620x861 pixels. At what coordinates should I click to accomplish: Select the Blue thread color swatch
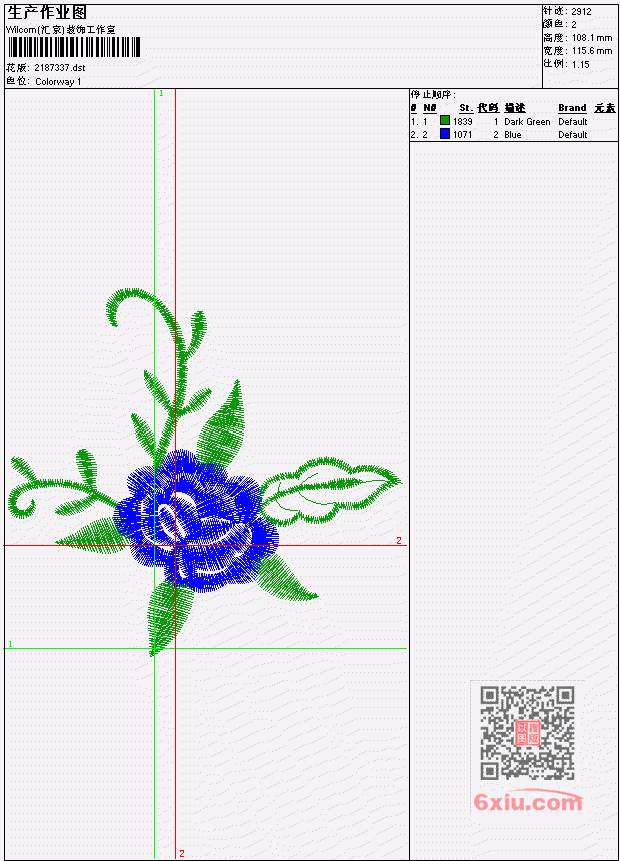[445, 134]
